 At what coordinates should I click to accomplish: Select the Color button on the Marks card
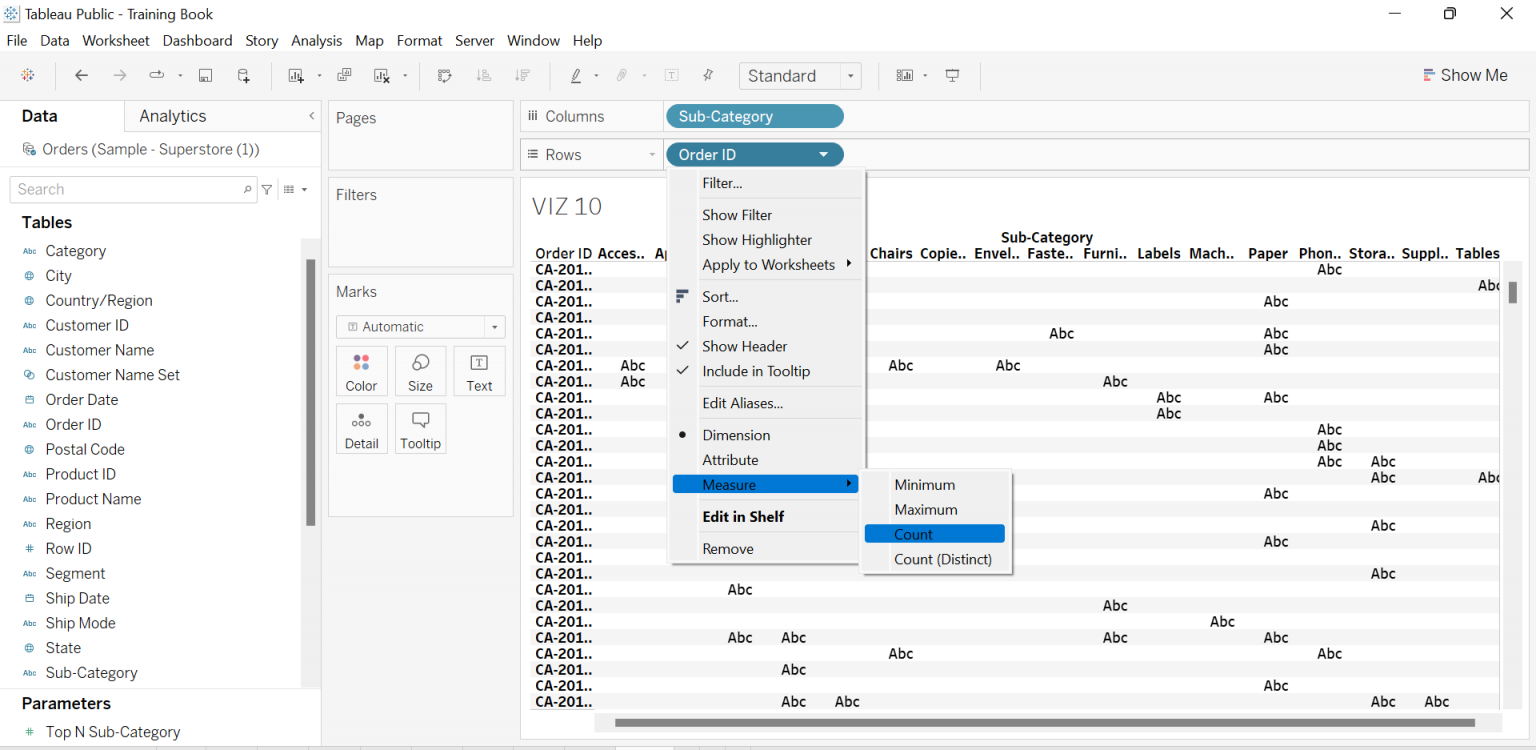361,371
